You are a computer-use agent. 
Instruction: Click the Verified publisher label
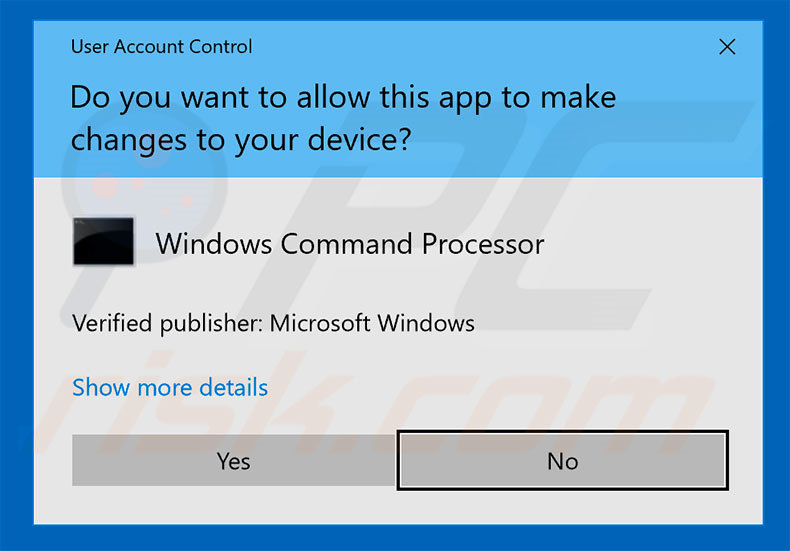coord(167,323)
